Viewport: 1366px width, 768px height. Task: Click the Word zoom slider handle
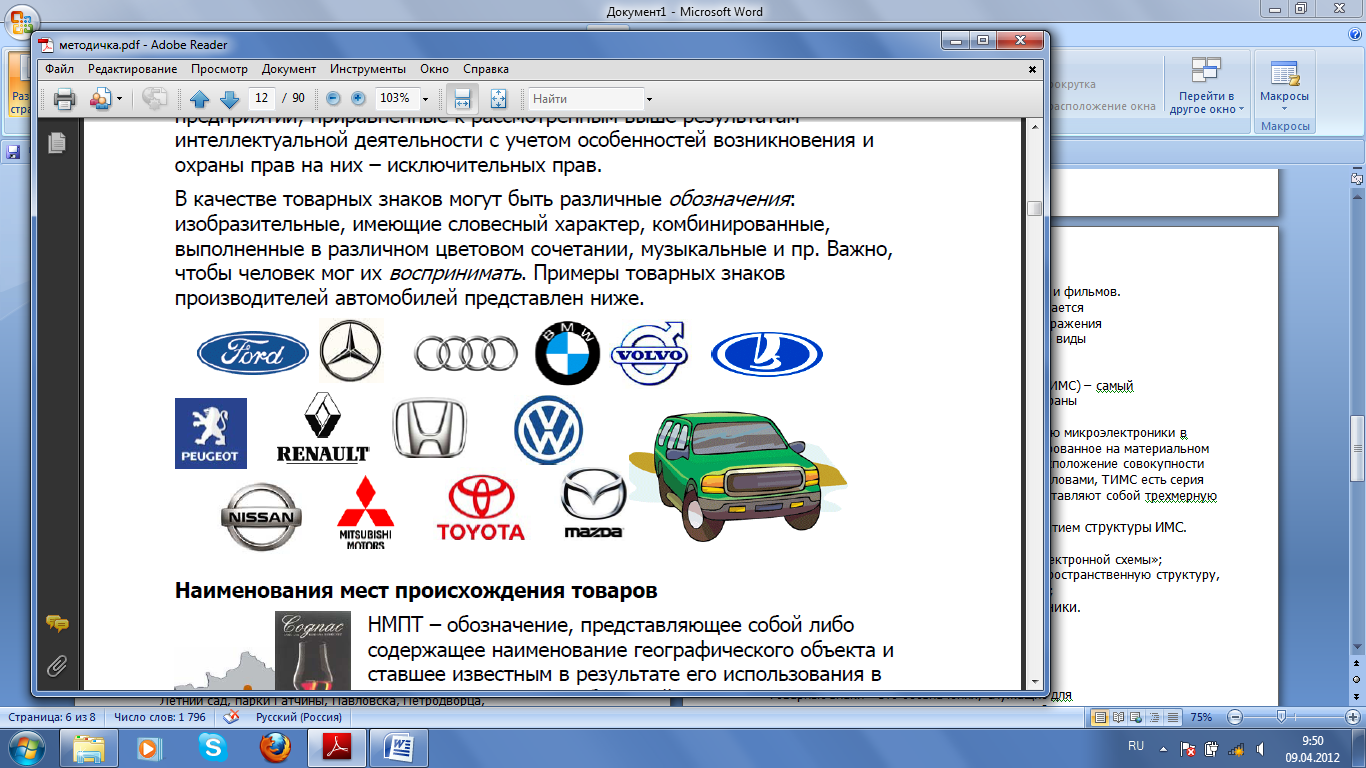coord(1281,717)
